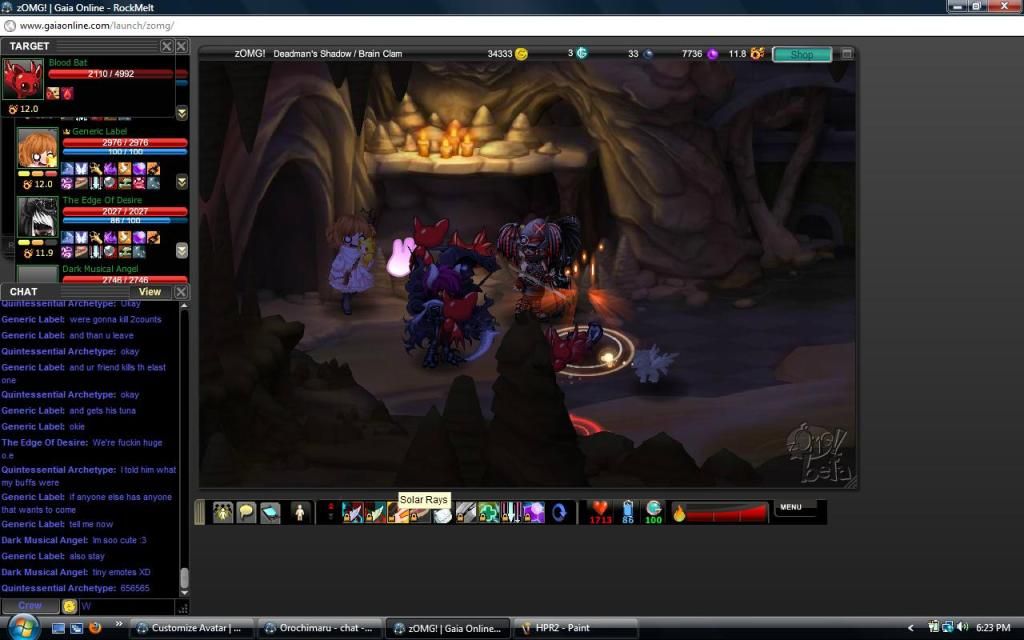Open the world map icon

[x=270, y=512]
